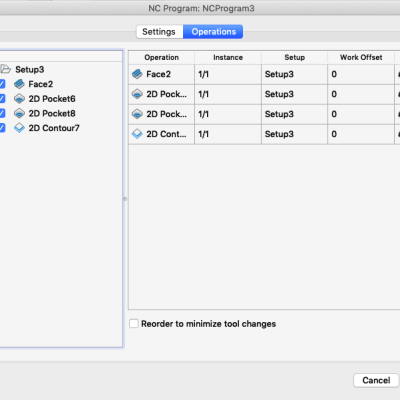Uncheck the 2D Contour7 checkbox

2,128
